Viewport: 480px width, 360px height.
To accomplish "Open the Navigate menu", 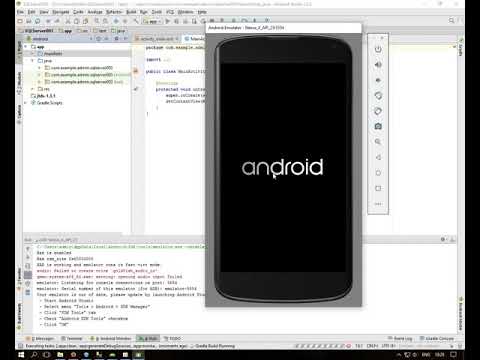I will (x=60, y=12).
